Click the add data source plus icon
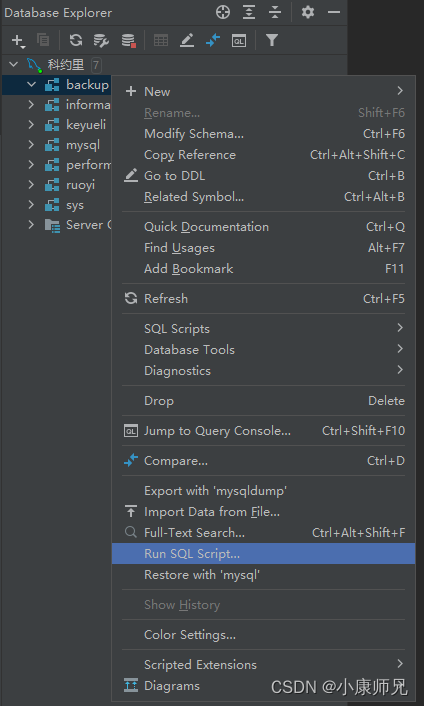The image size is (424, 706). (x=17, y=41)
